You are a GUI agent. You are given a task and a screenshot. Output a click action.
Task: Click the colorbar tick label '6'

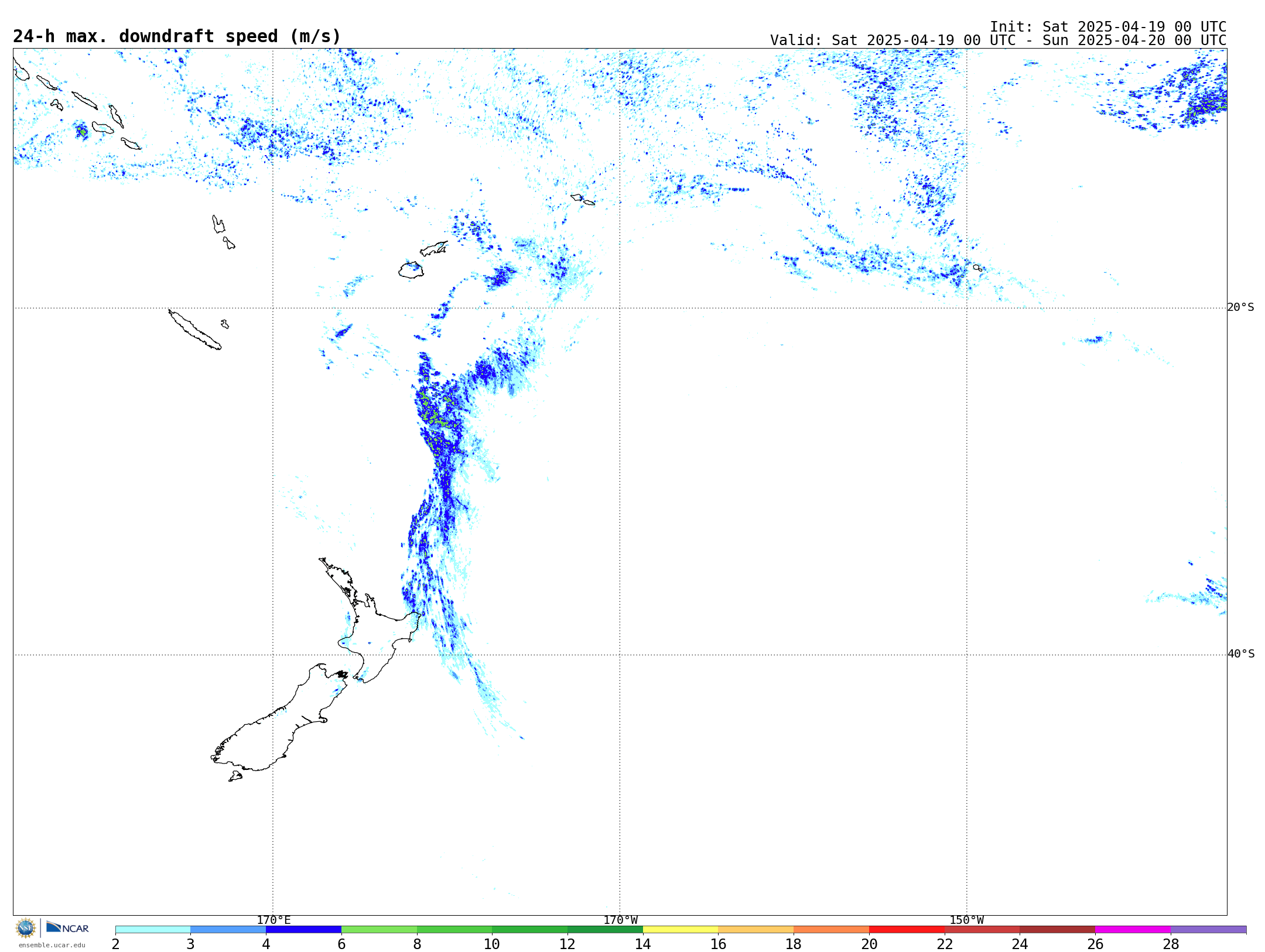tap(341, 944)
